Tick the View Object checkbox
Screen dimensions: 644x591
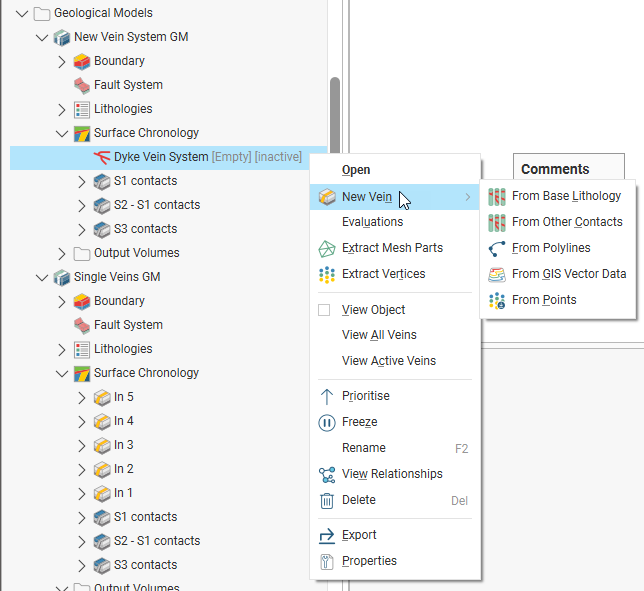[324, 310]
